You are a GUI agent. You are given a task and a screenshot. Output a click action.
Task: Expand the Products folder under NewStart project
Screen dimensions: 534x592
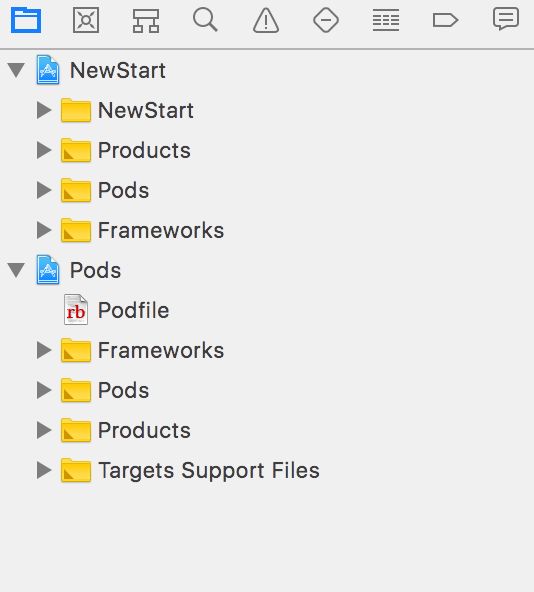pyautogui.click(x=44, y=150)
